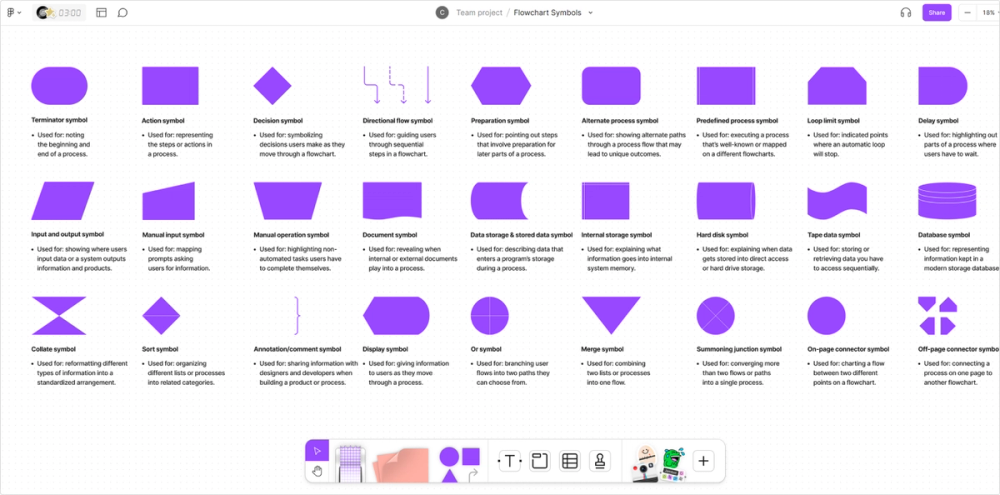Select the connector arrow tool

tap(473, 475)
